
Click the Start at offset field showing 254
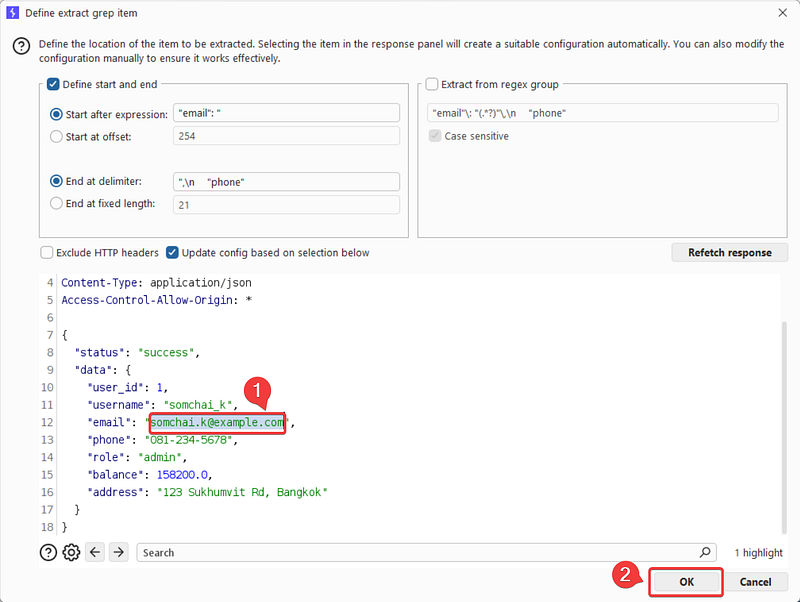[286, 136]
